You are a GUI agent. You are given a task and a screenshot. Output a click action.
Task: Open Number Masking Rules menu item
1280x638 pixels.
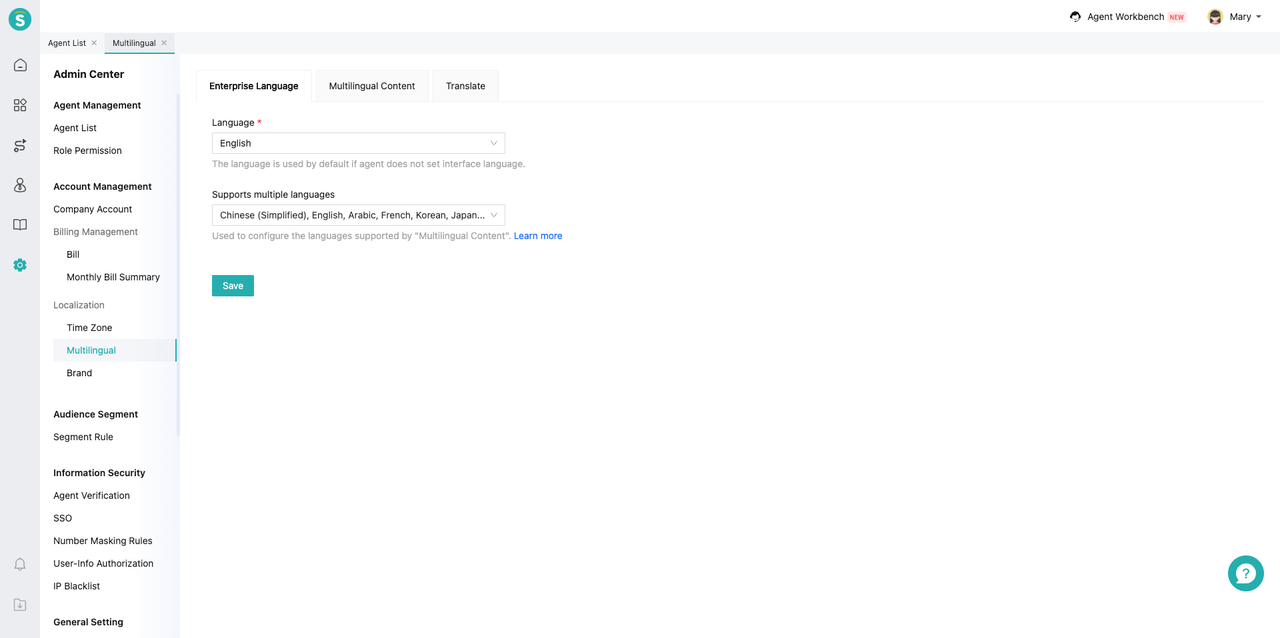click(103, 541)
